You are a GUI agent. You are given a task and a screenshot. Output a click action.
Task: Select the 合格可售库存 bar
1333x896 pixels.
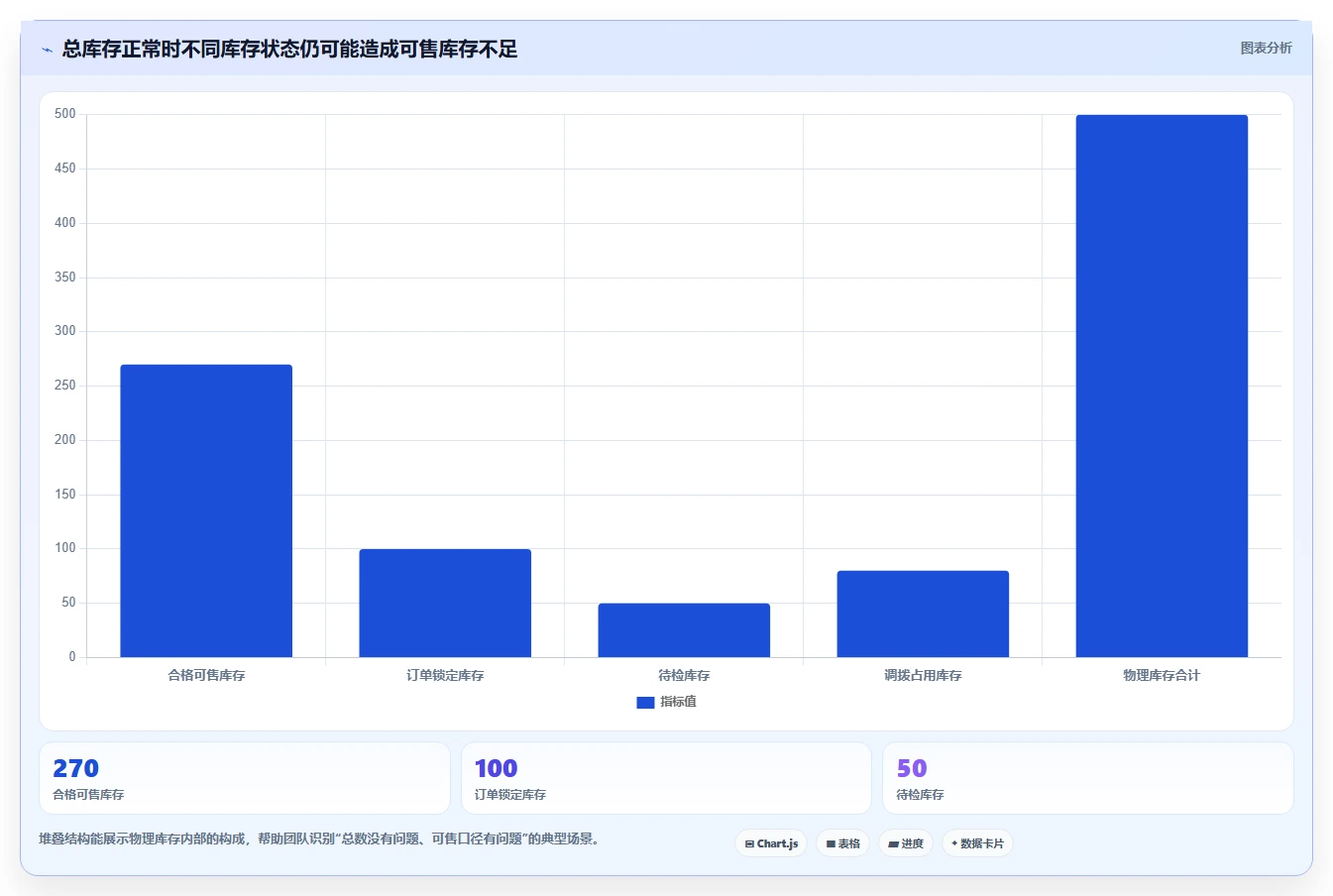(x=206, y=510)
